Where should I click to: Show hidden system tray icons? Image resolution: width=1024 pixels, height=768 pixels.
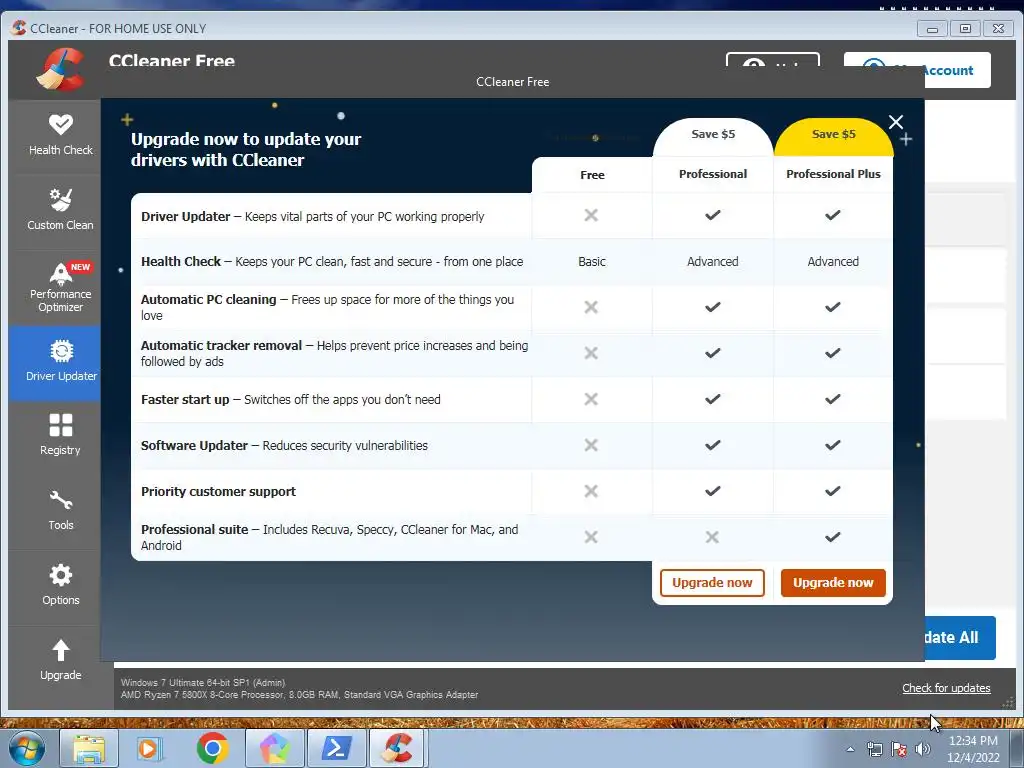(850, 749)
